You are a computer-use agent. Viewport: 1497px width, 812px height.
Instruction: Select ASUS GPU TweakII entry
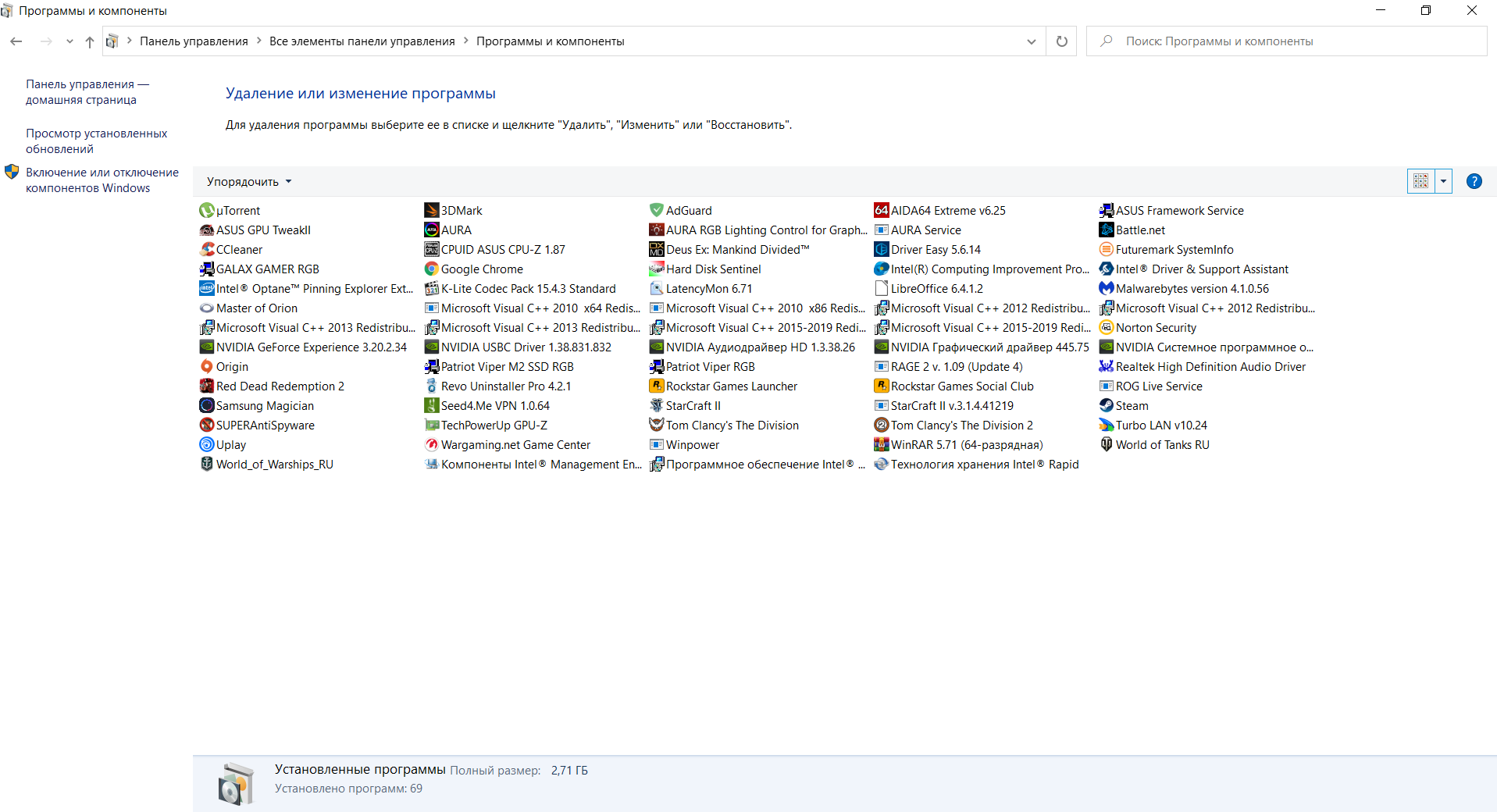pos(255,230)
